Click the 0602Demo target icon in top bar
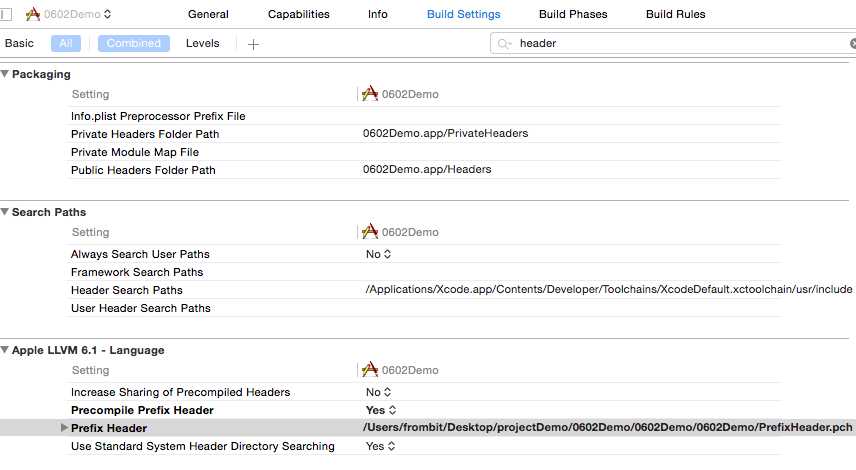The height and width of the screenshot is (470, 856). click(x=33, y=14)
